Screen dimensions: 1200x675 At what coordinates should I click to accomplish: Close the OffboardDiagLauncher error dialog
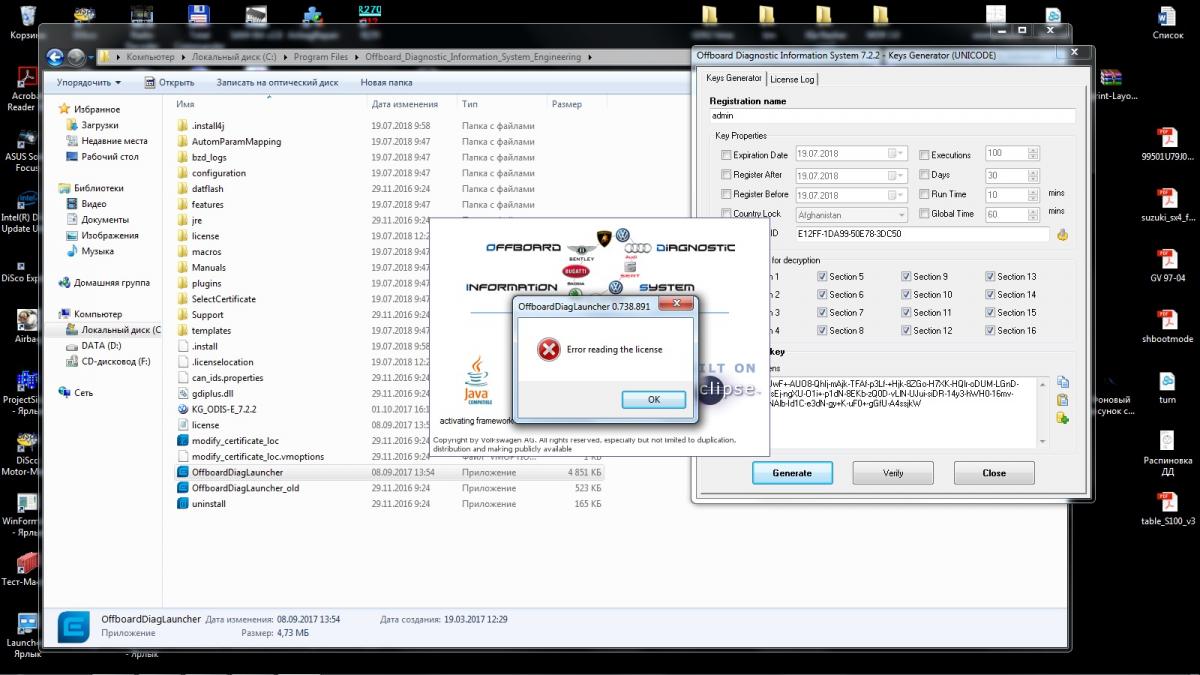point(678,305)
